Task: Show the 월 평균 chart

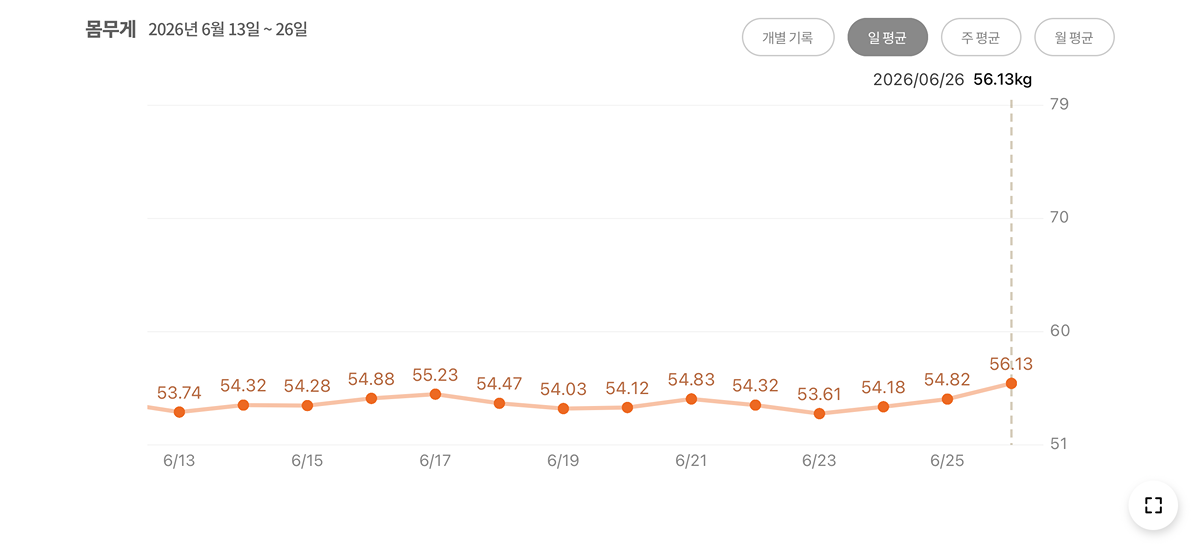Action: pos(1074,37)
